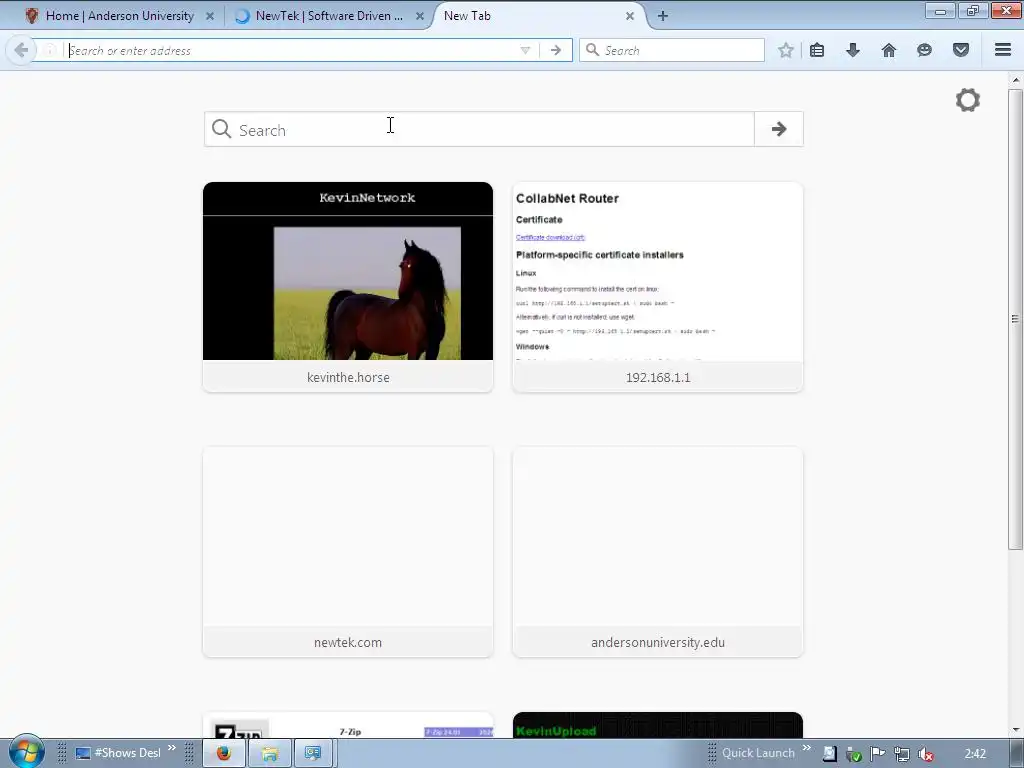The height and width of the screenshot is (768, 1024).
Task: Open the 7-Zip tile
Action: [348, 726]
